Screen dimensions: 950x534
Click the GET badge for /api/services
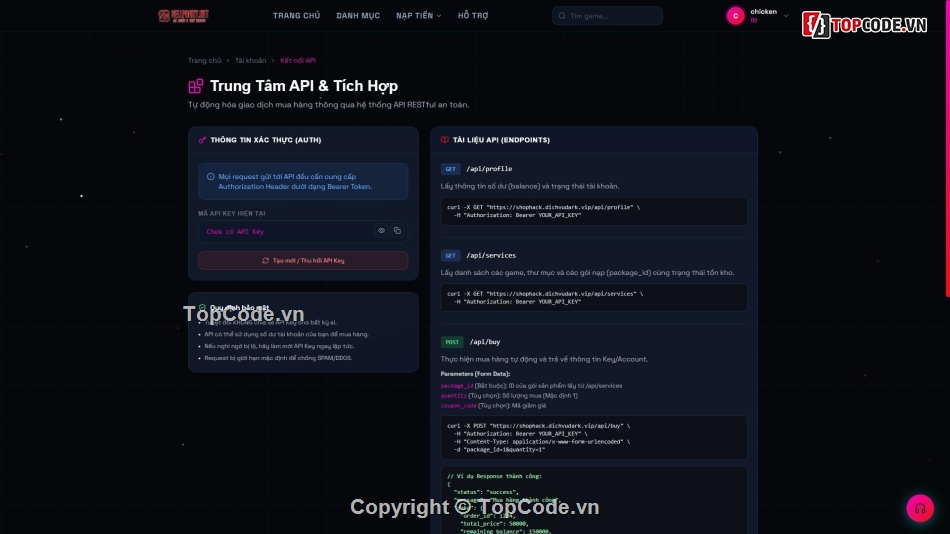click(450, 256)
